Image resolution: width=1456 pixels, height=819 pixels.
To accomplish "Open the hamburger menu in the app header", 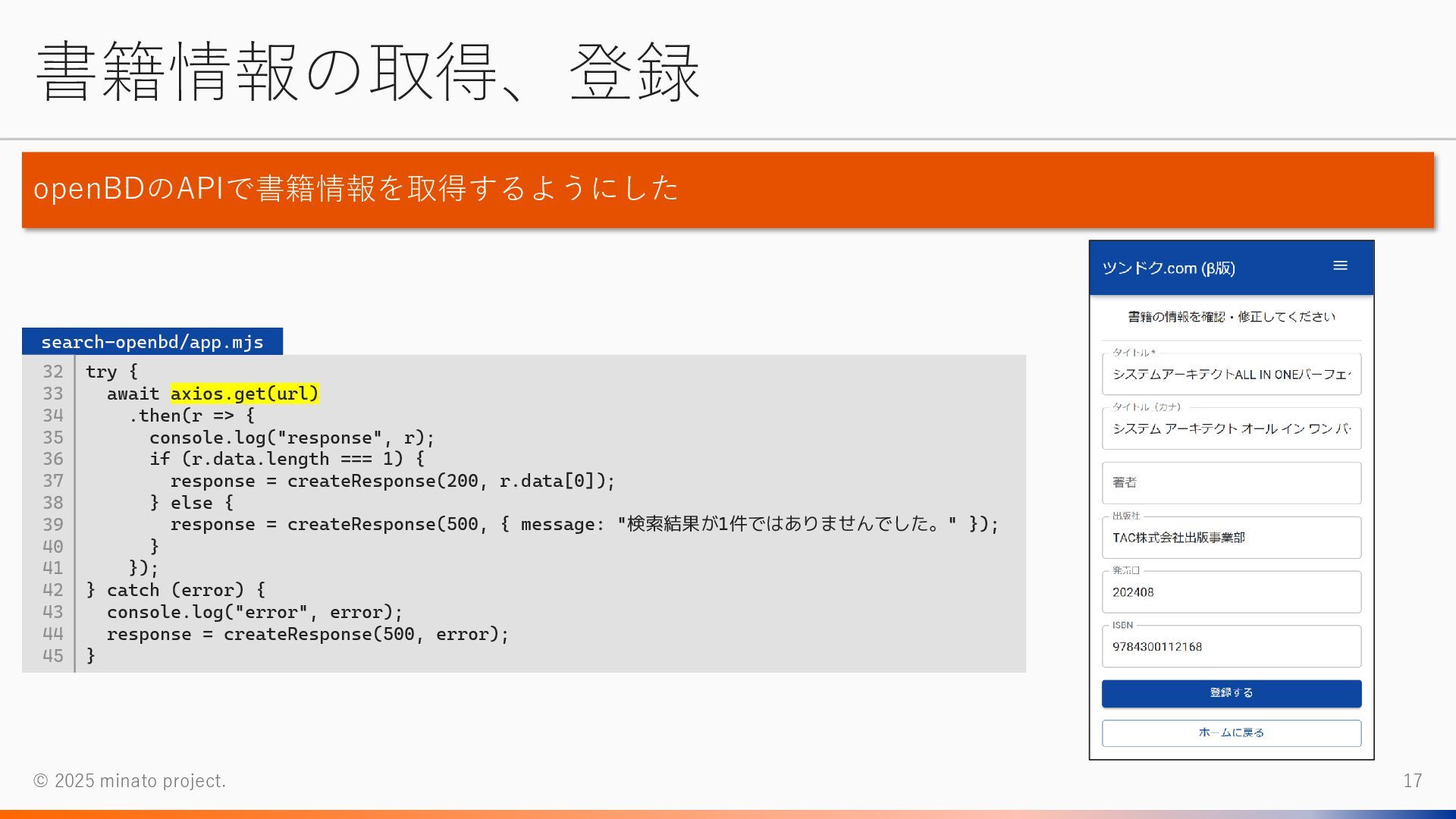I will [1340, 266].
